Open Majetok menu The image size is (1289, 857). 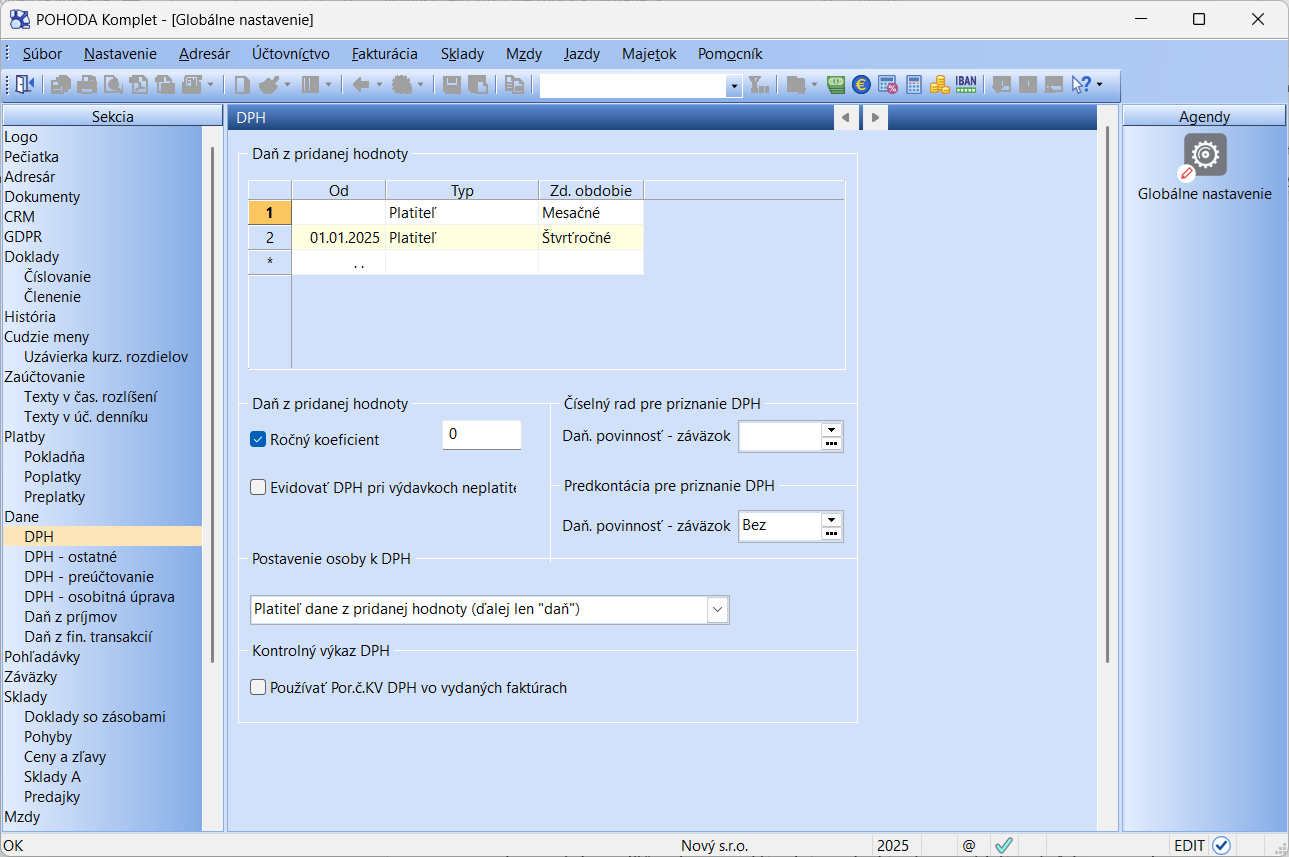pyautogui.click(x=649, y=54)
